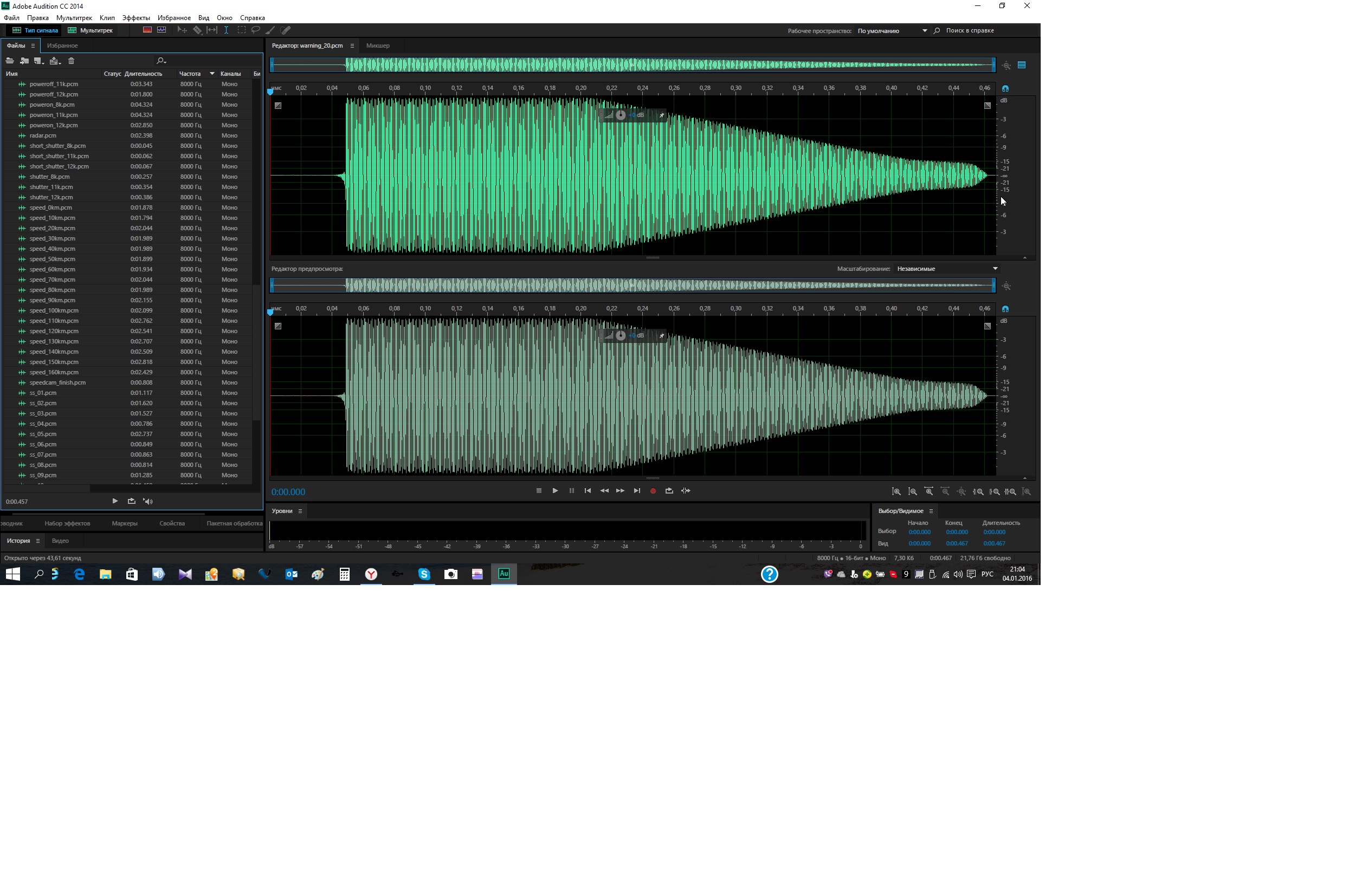Expand the New File dropdown in Files panel

[x=39, y=61]
